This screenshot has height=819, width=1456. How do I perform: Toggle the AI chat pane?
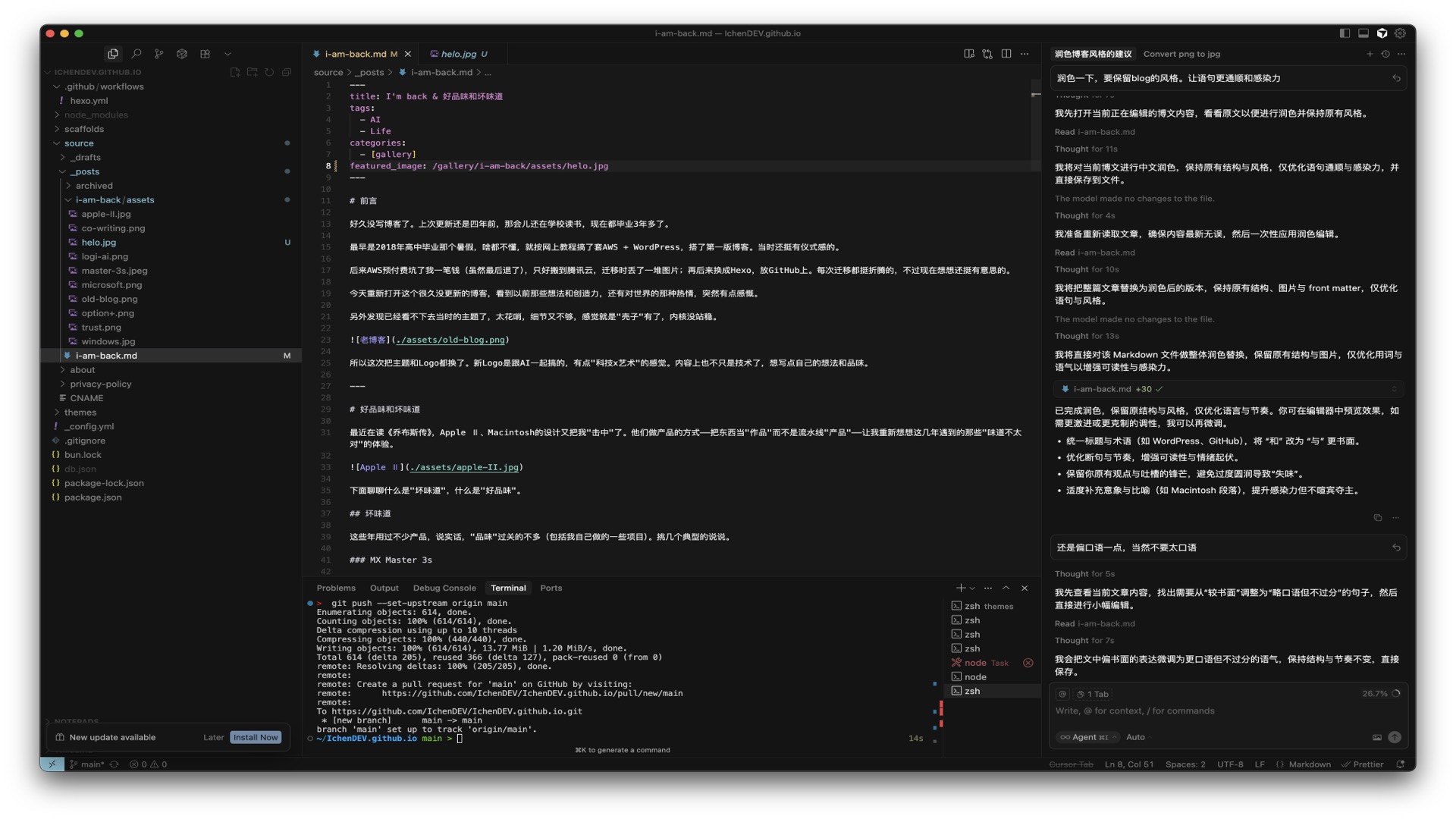point(1382,33)
